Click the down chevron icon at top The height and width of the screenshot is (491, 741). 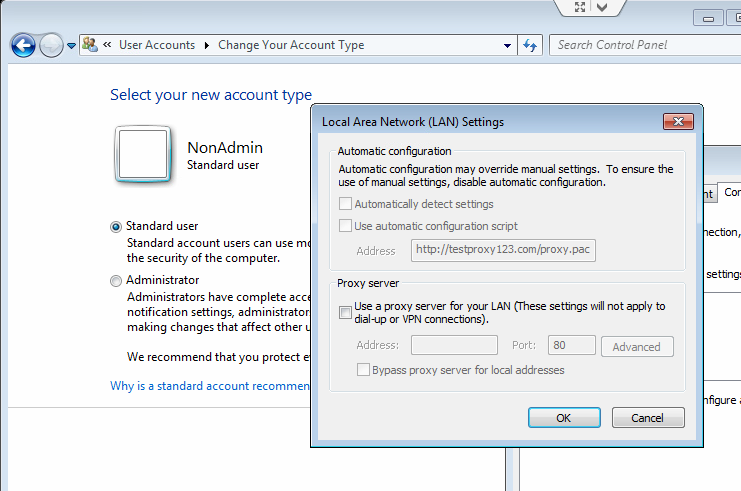[x=603, y=7]
